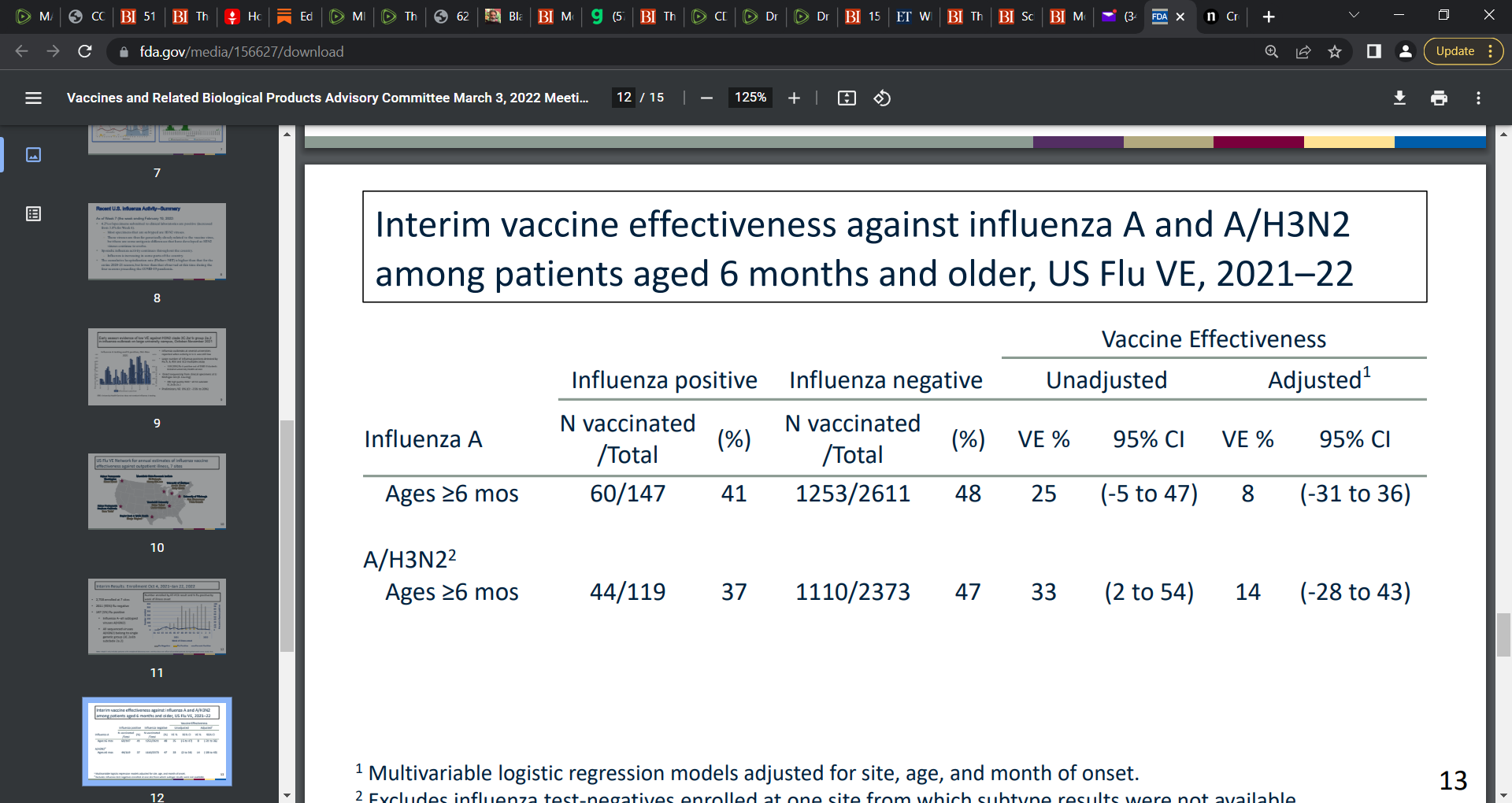Zoom in with the plus button

coord(794,98)
